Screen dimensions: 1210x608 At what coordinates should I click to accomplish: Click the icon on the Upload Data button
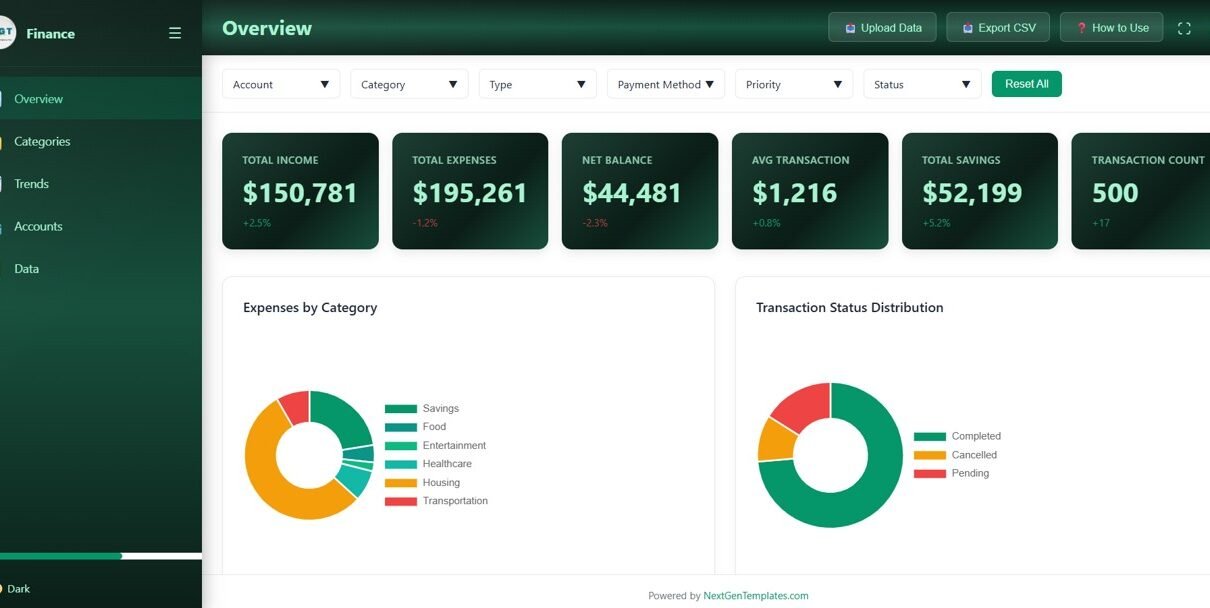click(850, 28)
